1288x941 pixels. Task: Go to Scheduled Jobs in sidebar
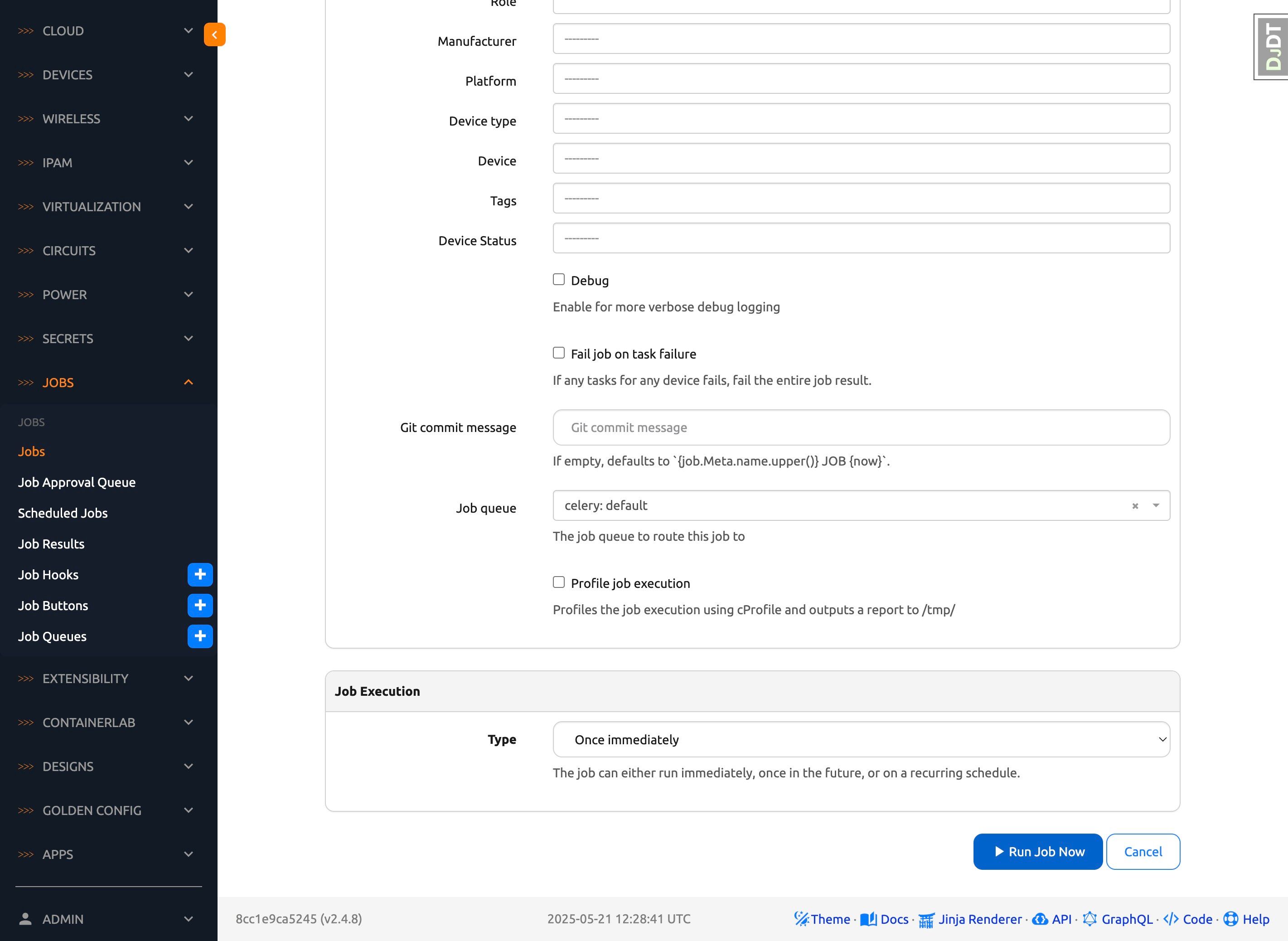[63, 513]
